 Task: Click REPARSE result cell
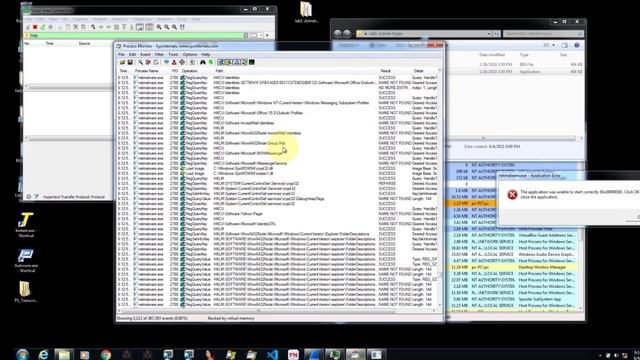(x=387, y=183)
